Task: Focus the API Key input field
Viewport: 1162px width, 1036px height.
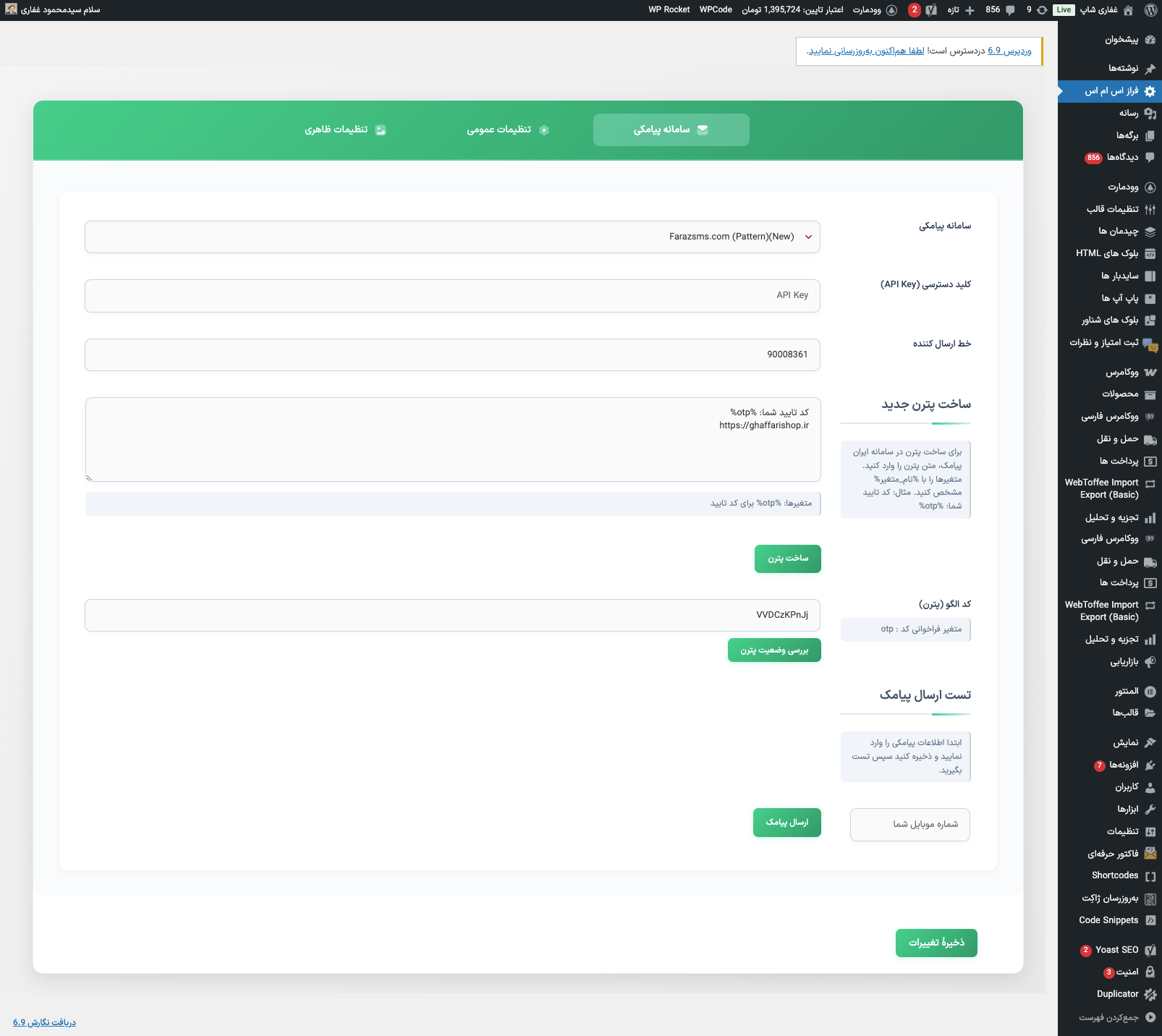Action: click(x=452, y=296)
